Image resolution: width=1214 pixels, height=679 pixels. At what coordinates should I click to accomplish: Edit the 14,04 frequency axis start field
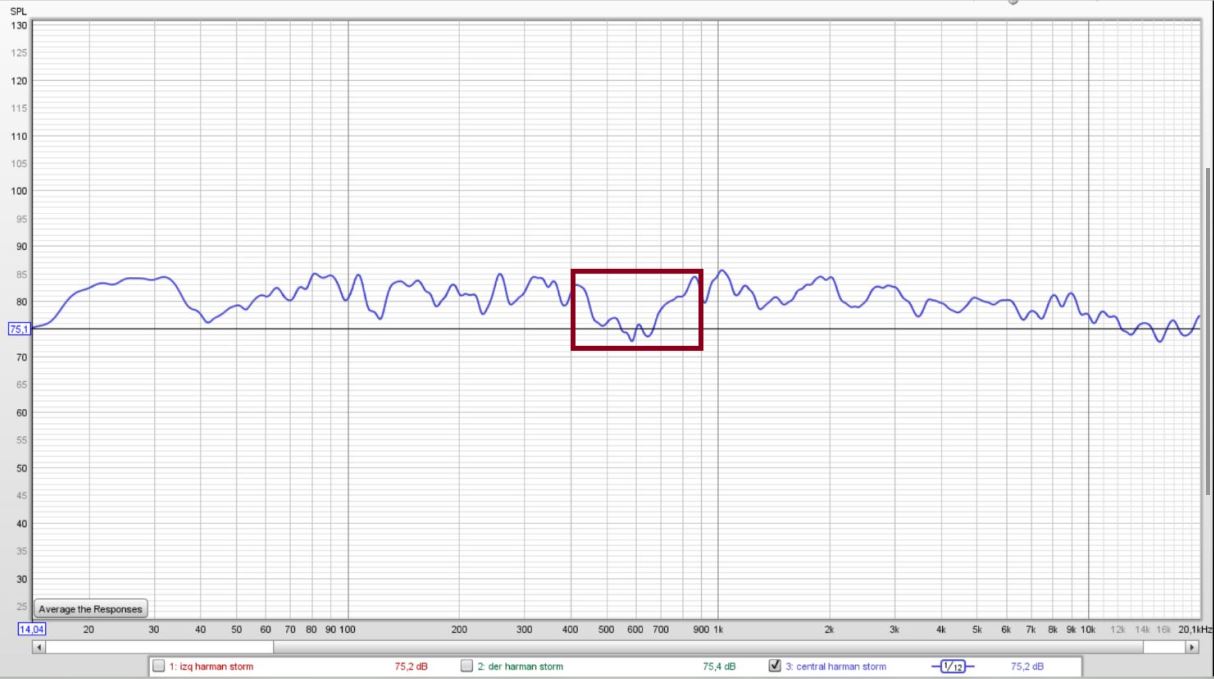[x=32, y=630]
